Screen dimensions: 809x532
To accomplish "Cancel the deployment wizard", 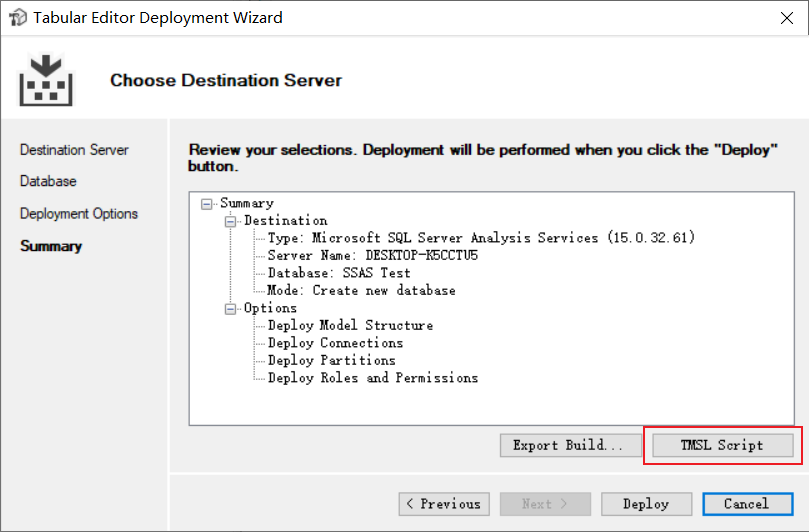I will pos(748,504).
